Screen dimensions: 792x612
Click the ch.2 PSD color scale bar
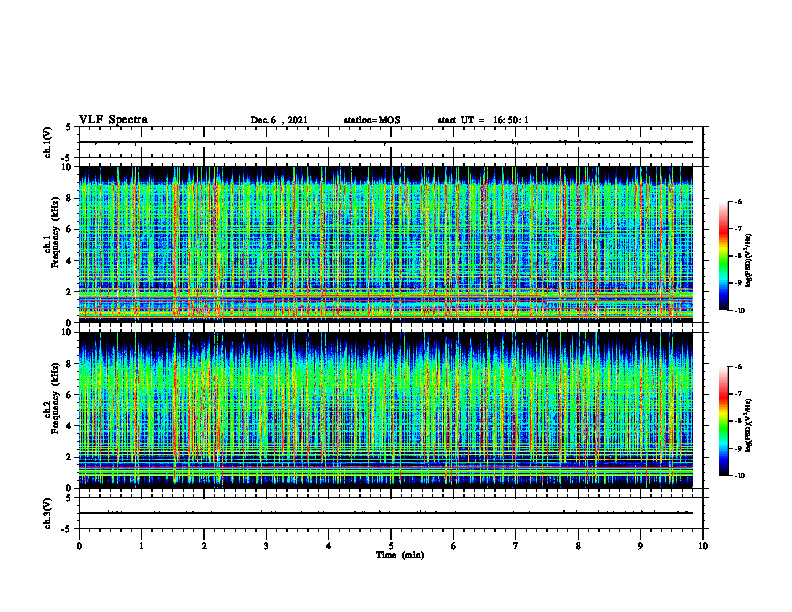[724, 421]
